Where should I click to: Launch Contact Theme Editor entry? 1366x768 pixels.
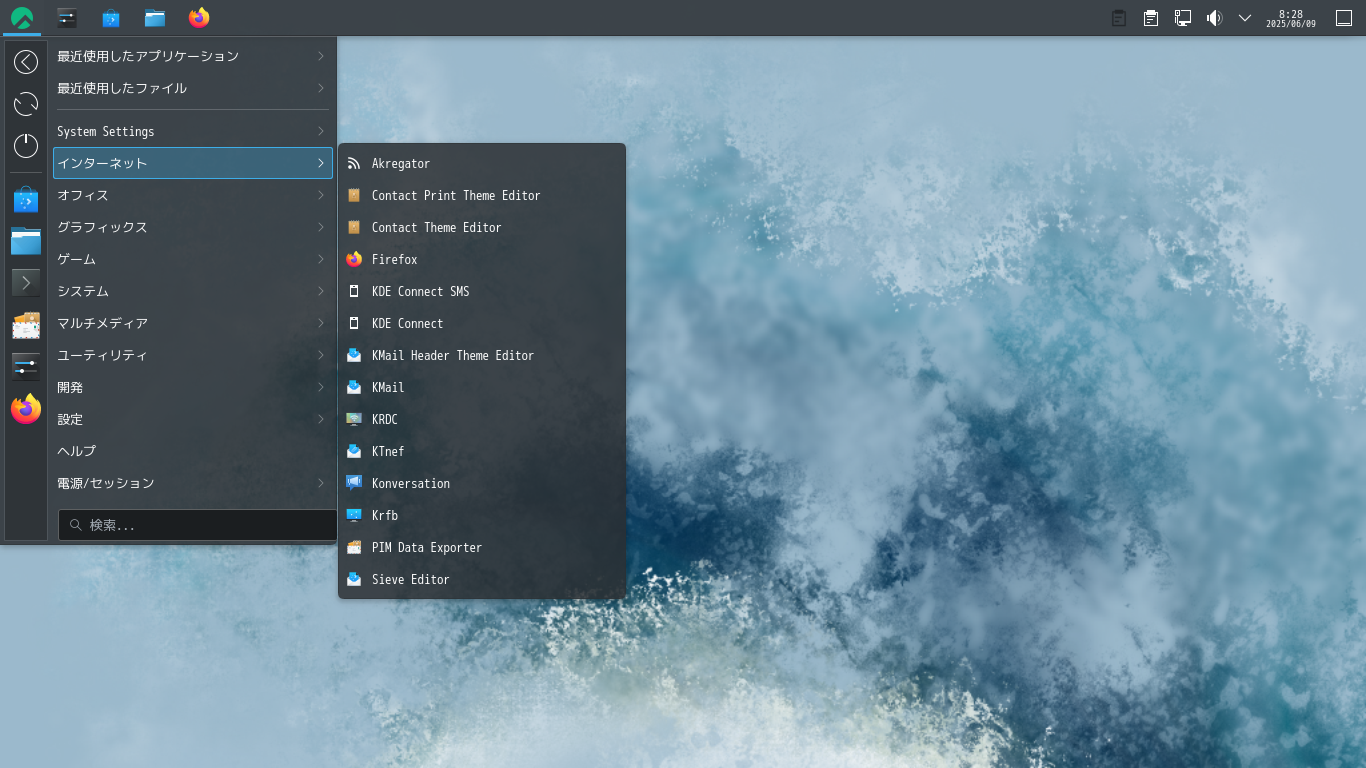click(482, 227)
